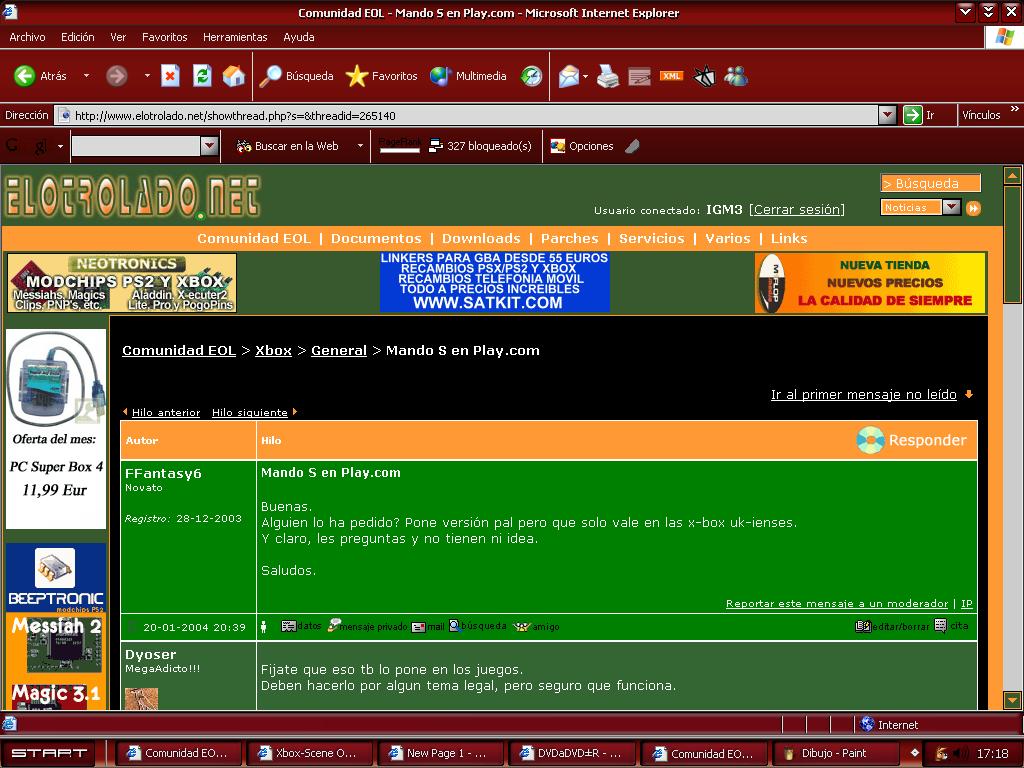The height and width of the screenshot is (768, 1024).
Task: Click the highlighter pen icon in Google toolbar
Action: pos(632,146)
